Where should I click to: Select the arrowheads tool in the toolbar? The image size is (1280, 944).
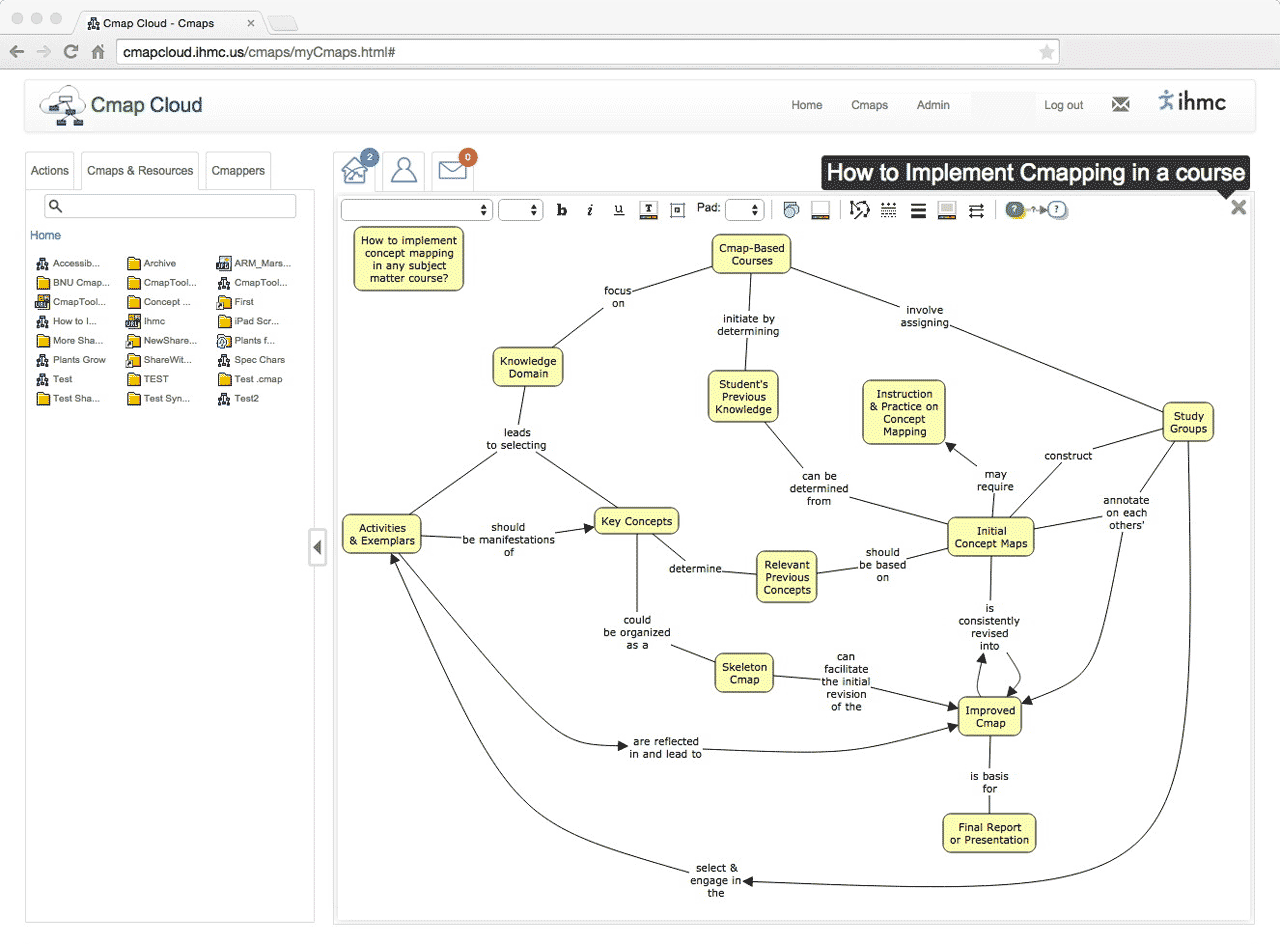point(977,210)
